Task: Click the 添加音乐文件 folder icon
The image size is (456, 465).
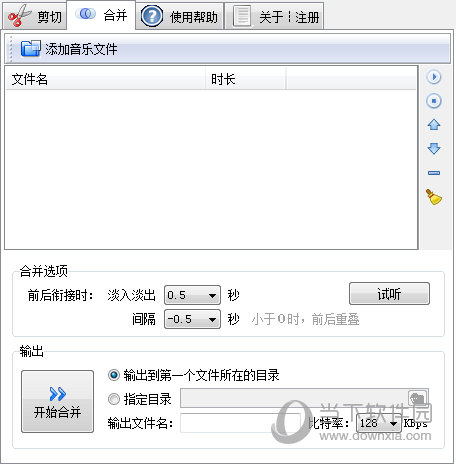Action: click(x=31, y=49)
